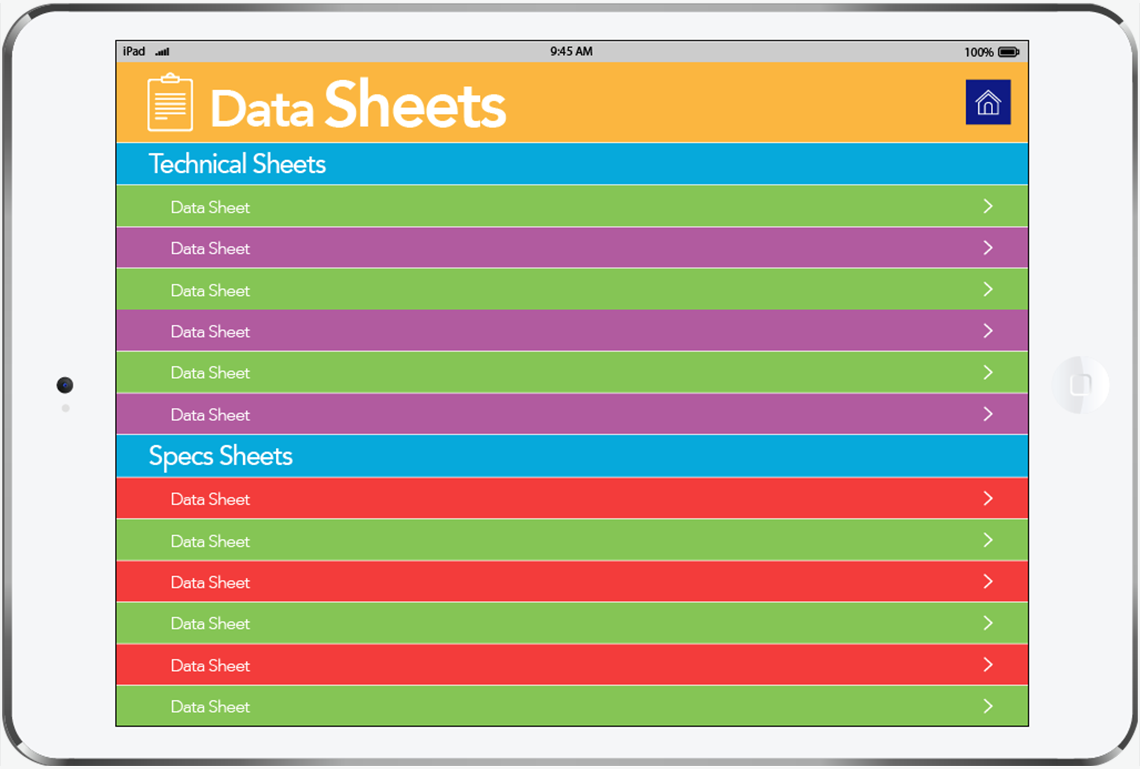Open the chevron of the second Technical Sheets row
The height and width of the screenshot is (769, 1140).
point(988,248)
